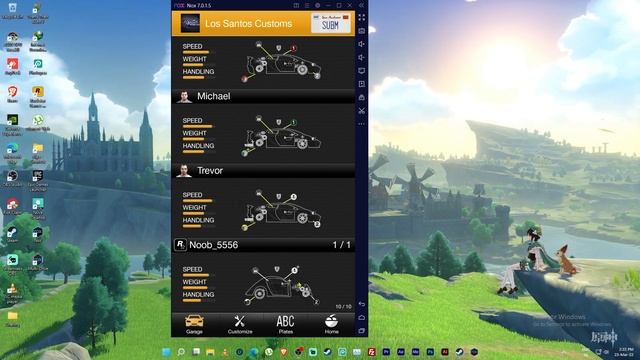The width and height of the screenshot is (640, 360).
Task: Open FileZilla from the taskbar
Action: pyautogui.click(x=371, y=352)
